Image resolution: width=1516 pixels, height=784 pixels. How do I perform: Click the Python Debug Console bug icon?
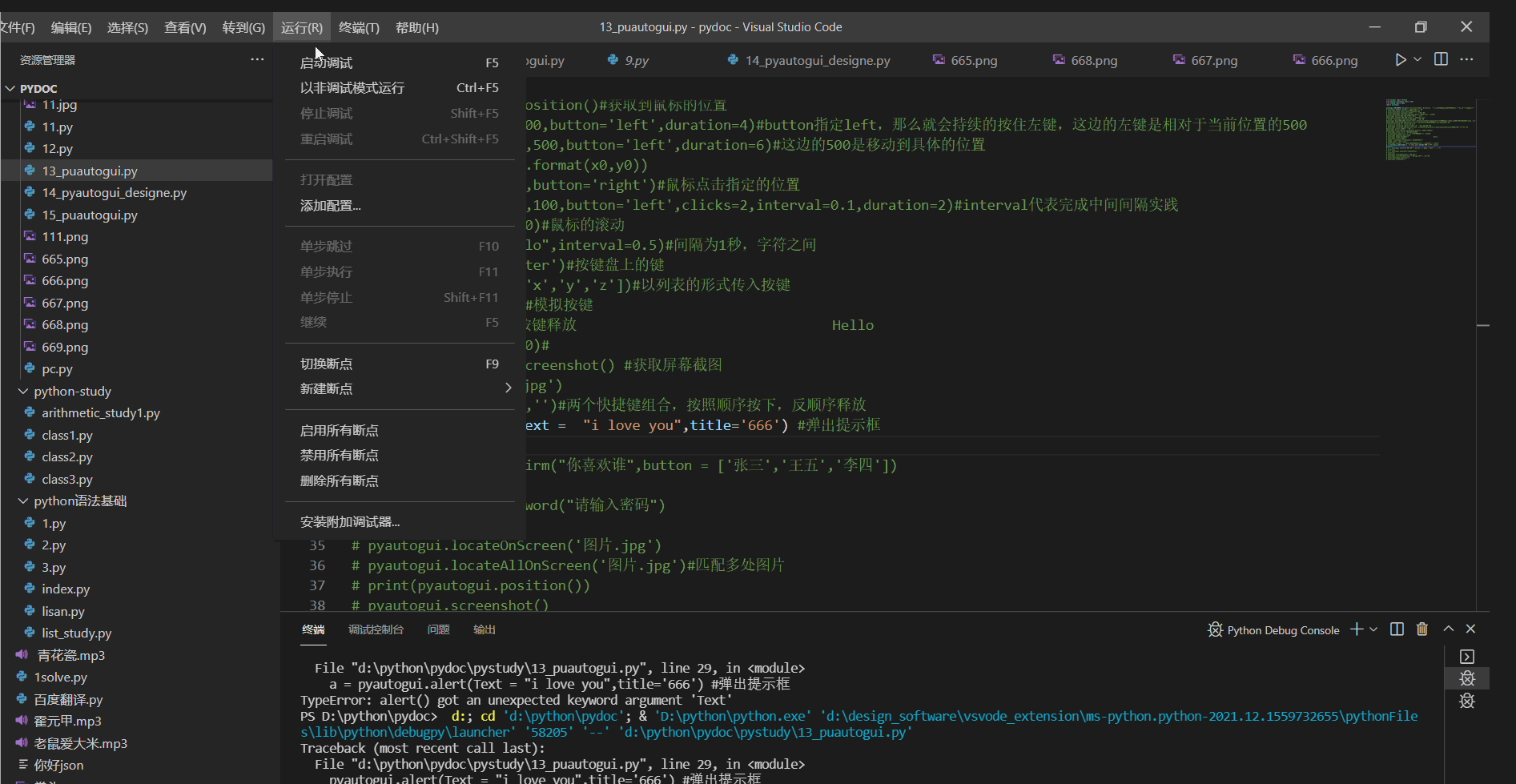1215,629
